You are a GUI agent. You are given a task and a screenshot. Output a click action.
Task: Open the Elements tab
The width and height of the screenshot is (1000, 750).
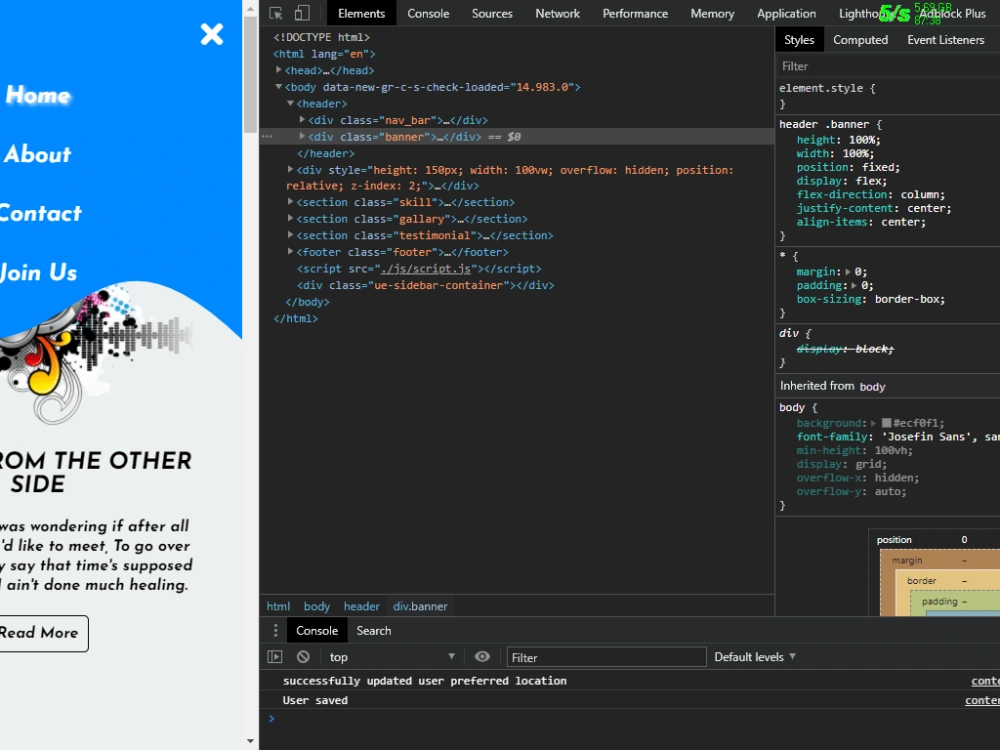pyautogui.click(x=361, y=13)
